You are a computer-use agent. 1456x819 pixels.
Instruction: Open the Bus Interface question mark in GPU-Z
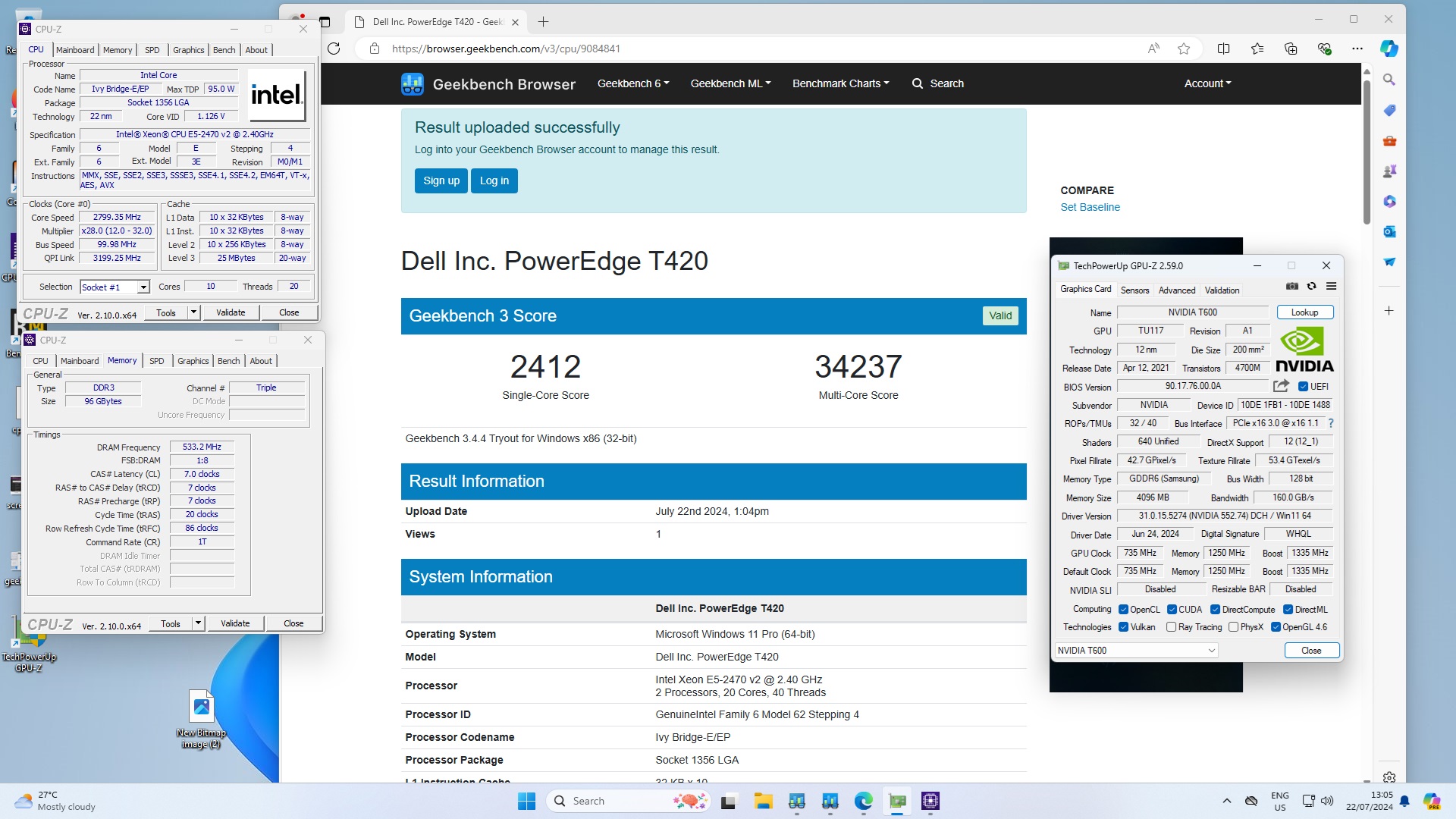1331,423
